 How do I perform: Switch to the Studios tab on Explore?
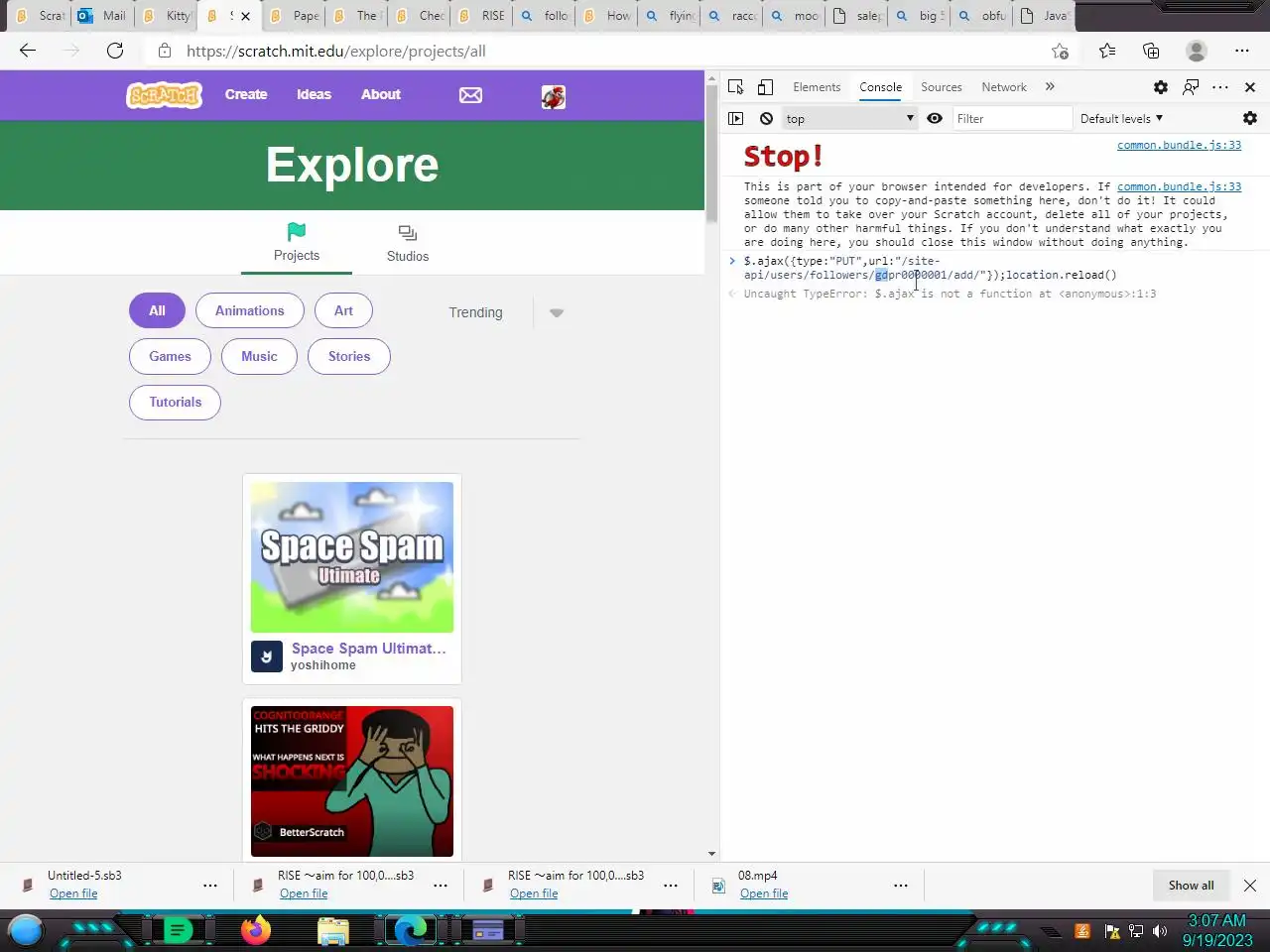tap(408, 243)
